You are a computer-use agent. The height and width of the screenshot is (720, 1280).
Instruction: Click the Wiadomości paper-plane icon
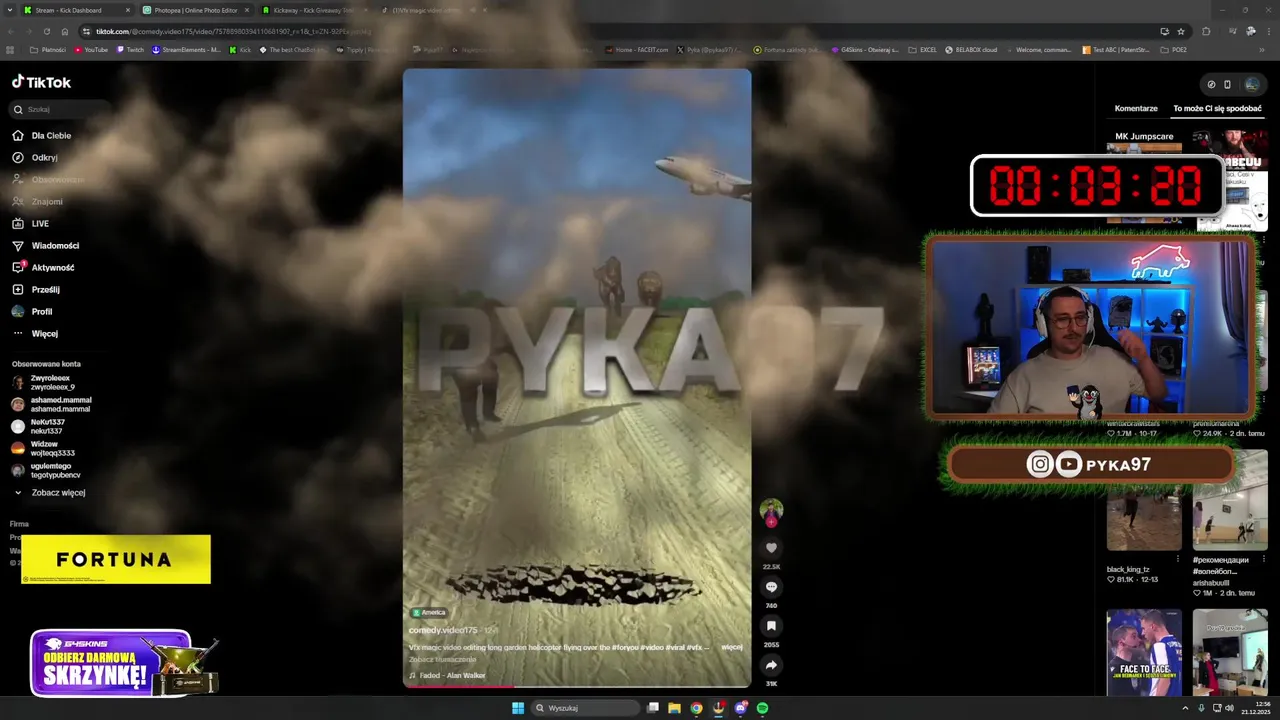coord(18,245)
